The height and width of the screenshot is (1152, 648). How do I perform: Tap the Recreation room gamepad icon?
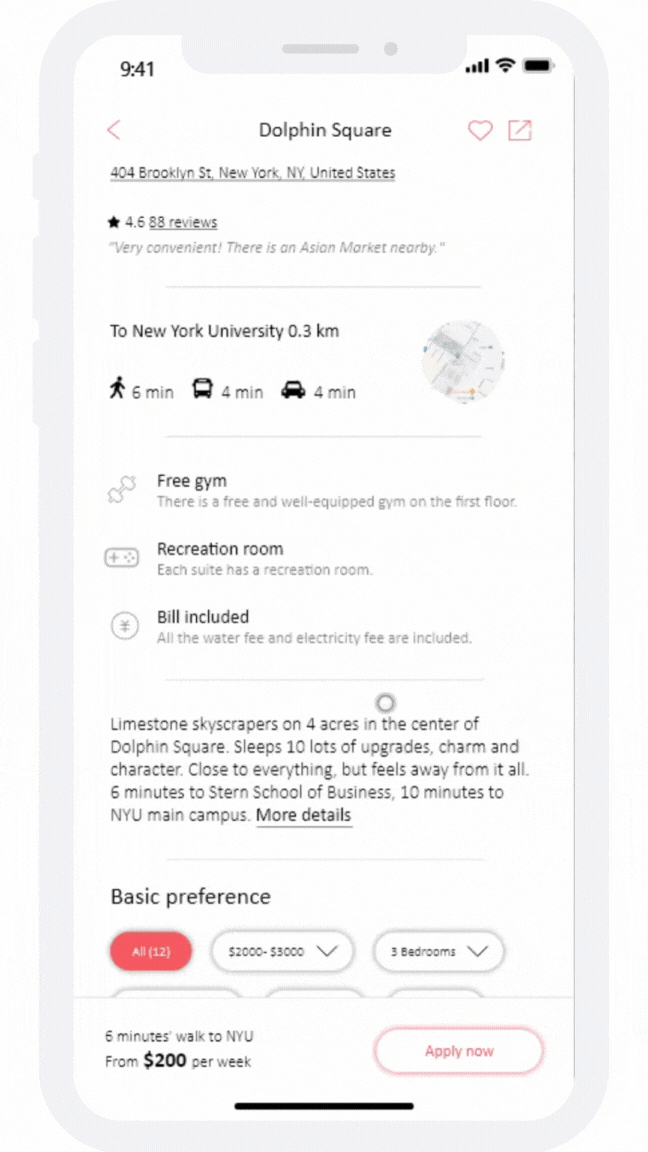[121, 558]
